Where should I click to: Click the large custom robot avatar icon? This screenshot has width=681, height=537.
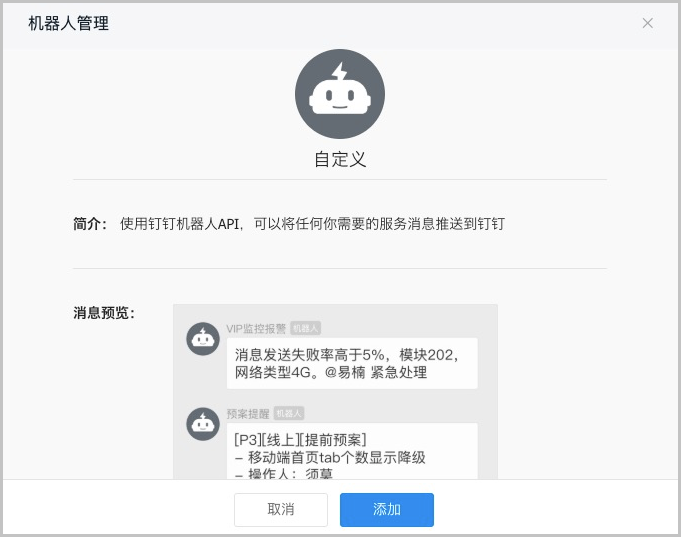point(340,94)
